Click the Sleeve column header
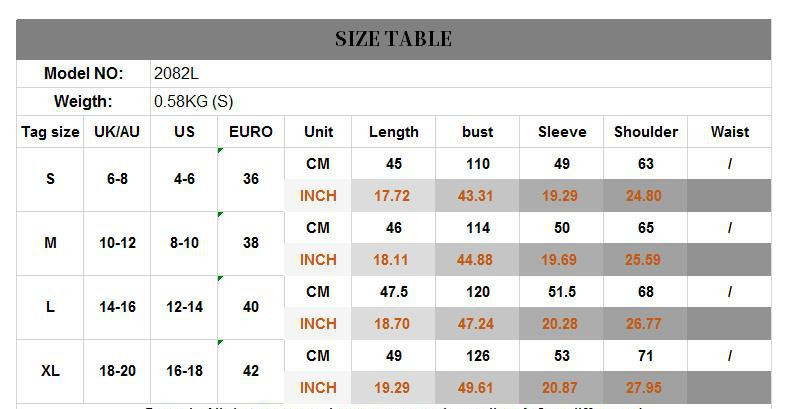Image resolution: width=788 pixels, height=409 pixels. coord(562,132)
